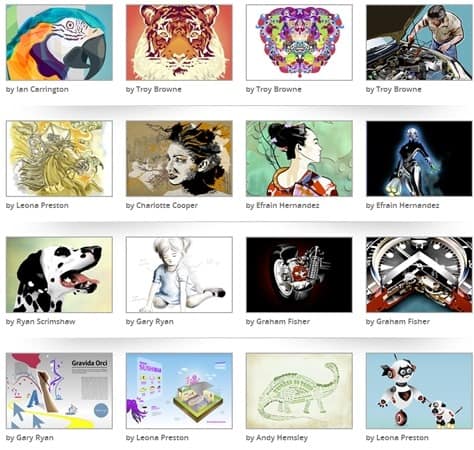Screen dimensions: 474x450
Task: Open the yellow dragon sketch thumbnail
Action: pos(59,158)
